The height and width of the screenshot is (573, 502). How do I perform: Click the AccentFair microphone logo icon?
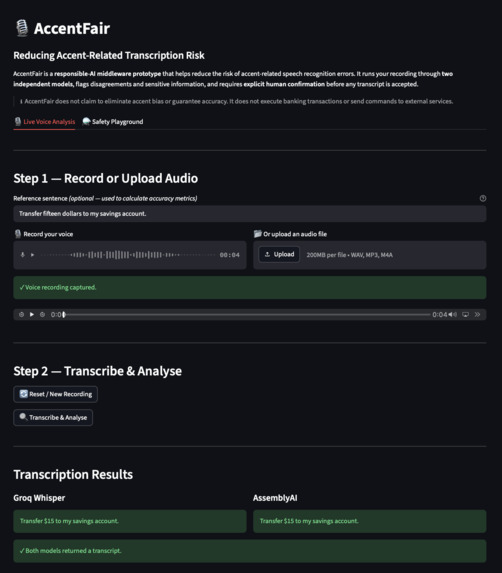tap(22, 28)
